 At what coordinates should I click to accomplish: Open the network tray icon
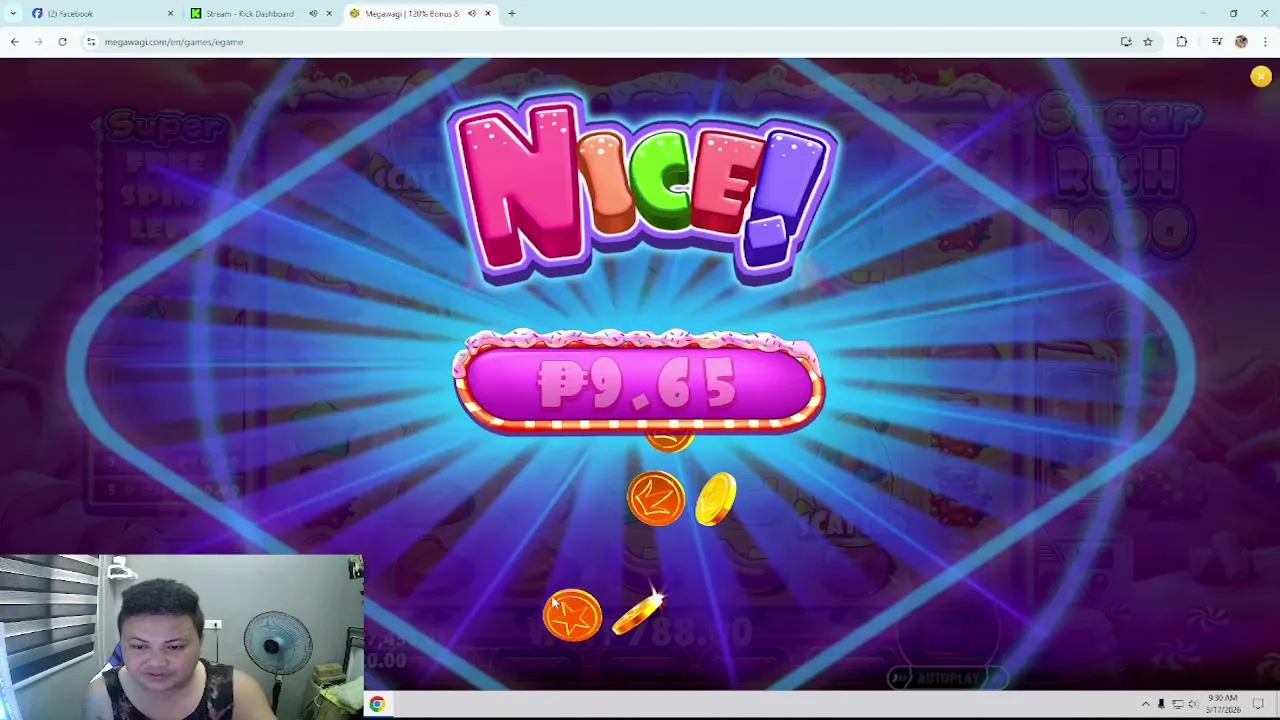tap(1177, 704)
